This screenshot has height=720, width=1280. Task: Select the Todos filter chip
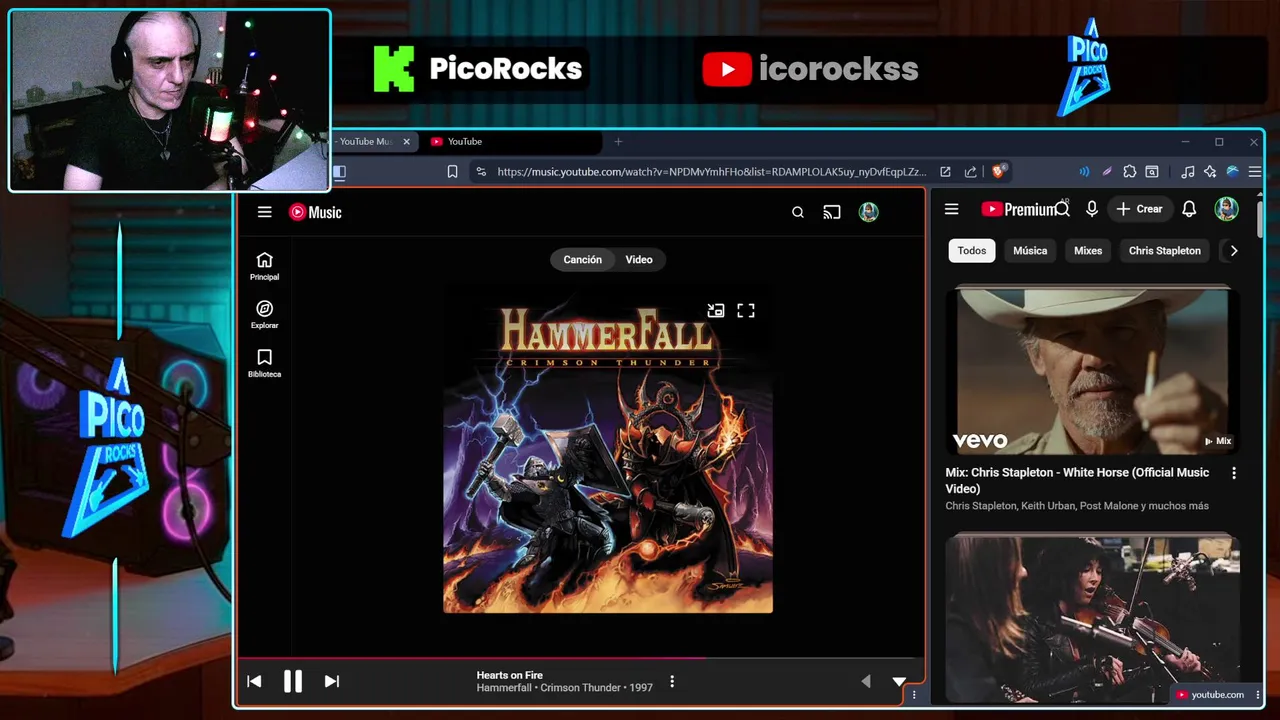coord(972,251)
